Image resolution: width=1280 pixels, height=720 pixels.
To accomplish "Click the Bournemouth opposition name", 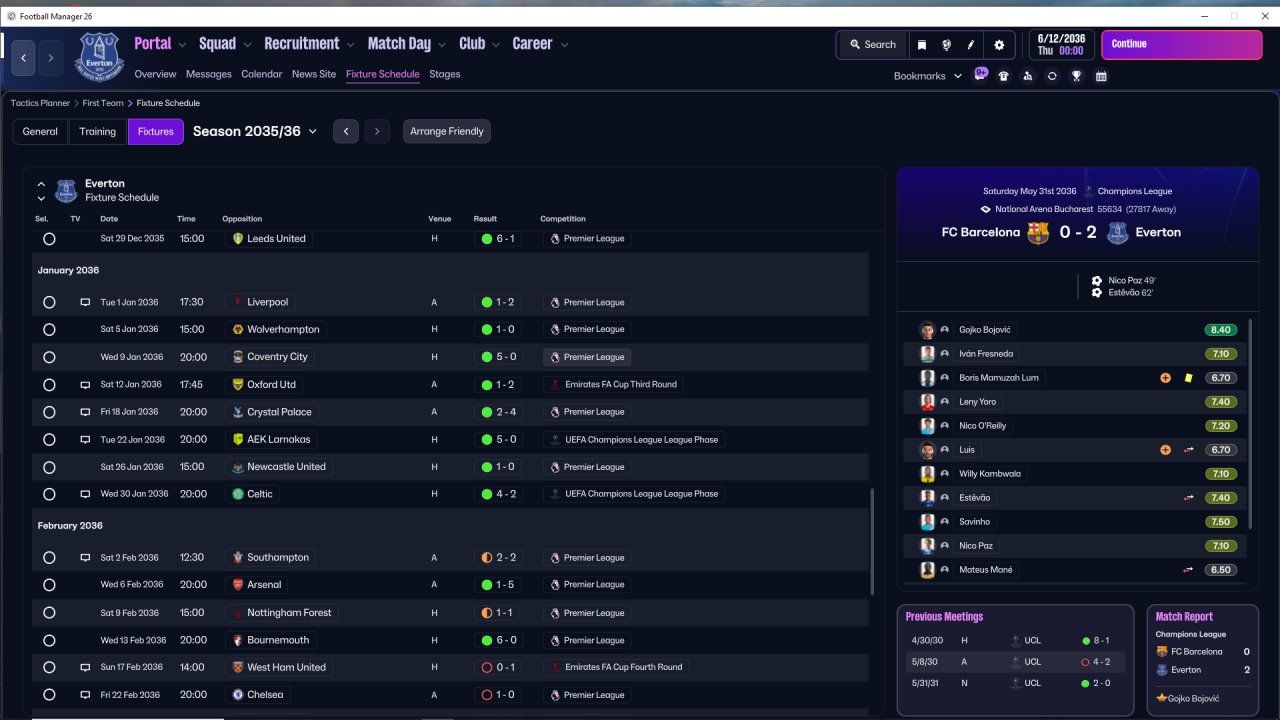I will tap(278, 640).
